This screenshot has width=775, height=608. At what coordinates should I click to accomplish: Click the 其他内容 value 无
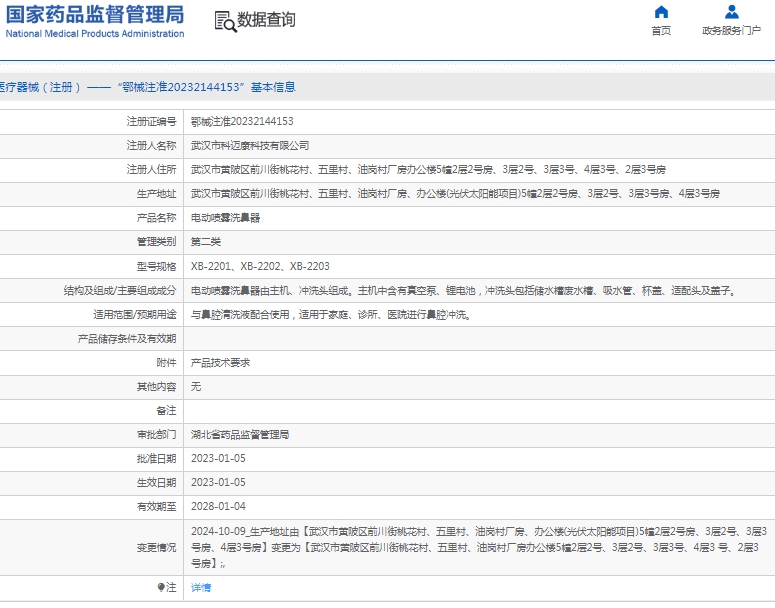point(196,387)
